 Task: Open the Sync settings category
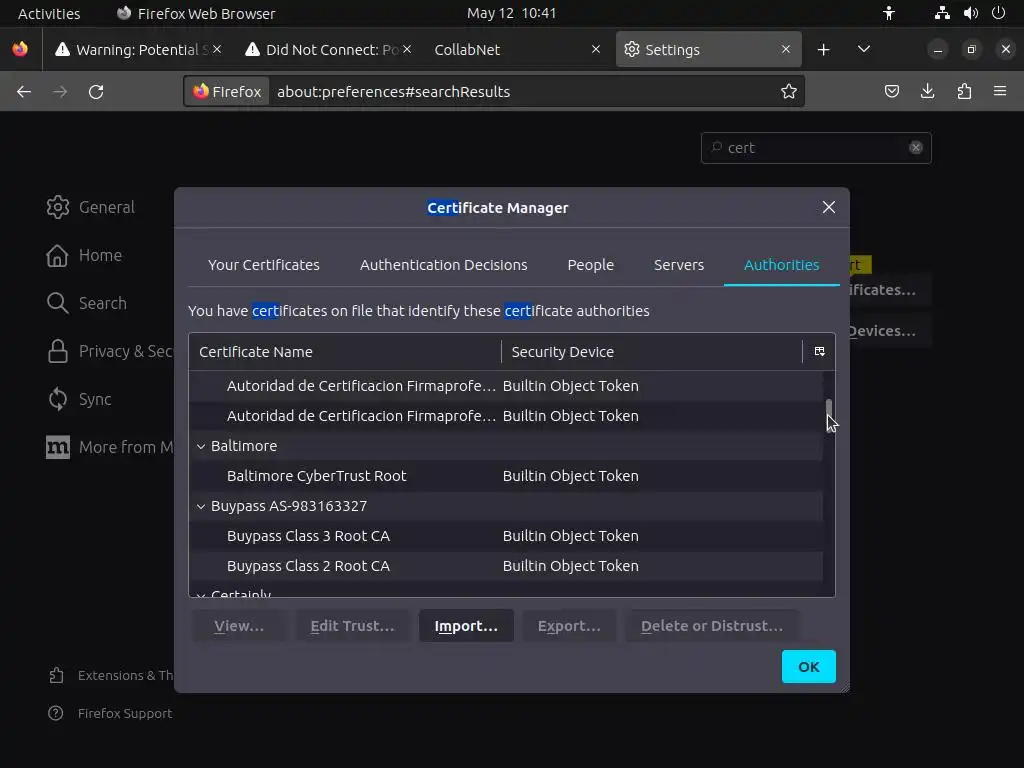pyautogui.click(x=79, y=399)
